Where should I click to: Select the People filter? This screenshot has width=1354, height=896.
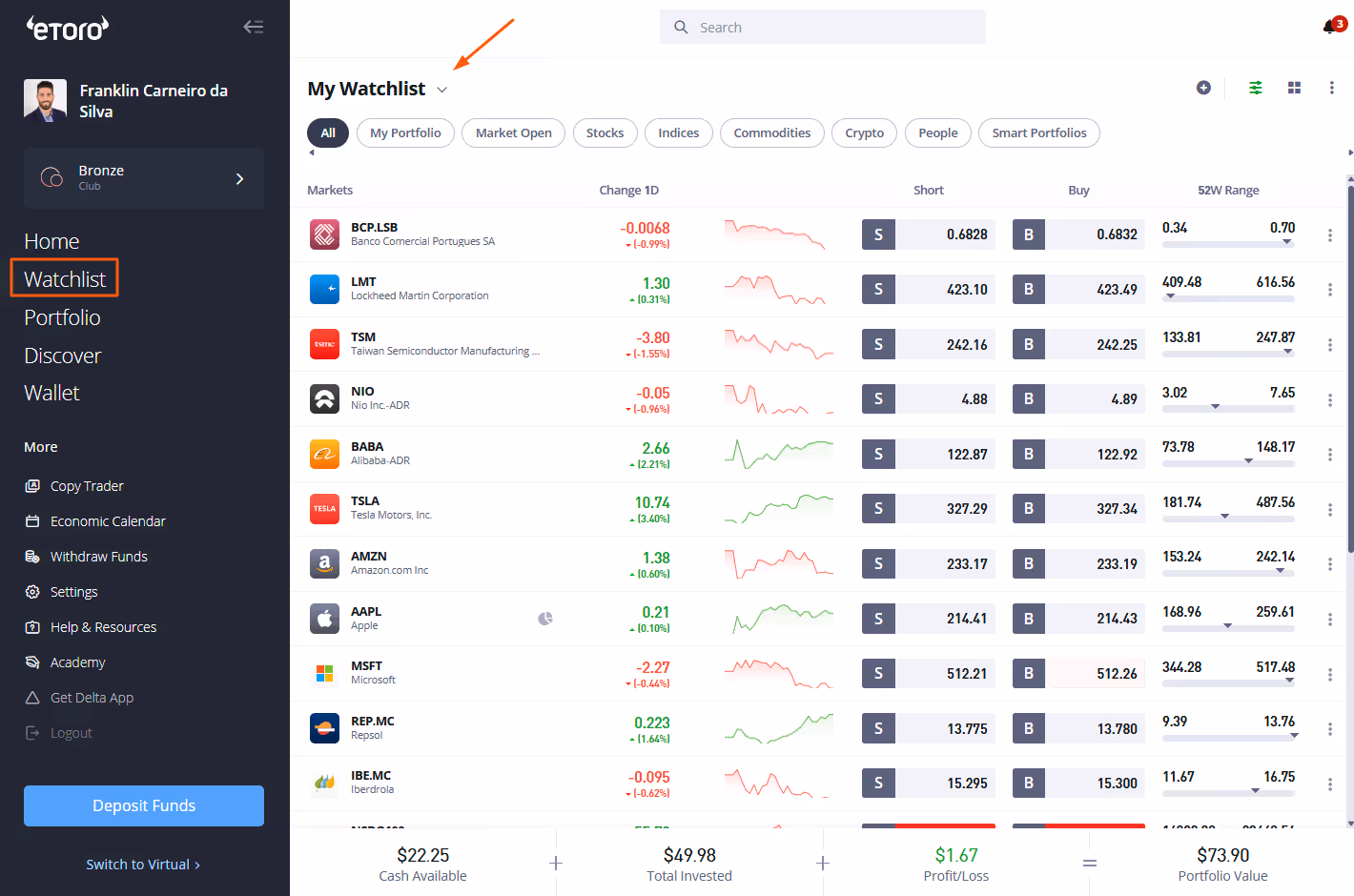(x=938, y=132)
